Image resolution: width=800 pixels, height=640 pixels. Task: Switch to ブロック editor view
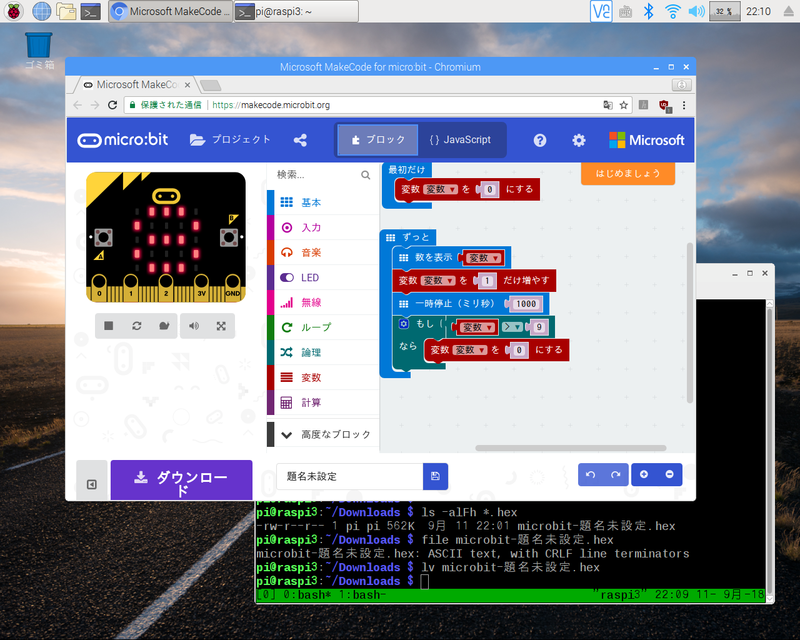pyautogui.click(x=378, y=139)
